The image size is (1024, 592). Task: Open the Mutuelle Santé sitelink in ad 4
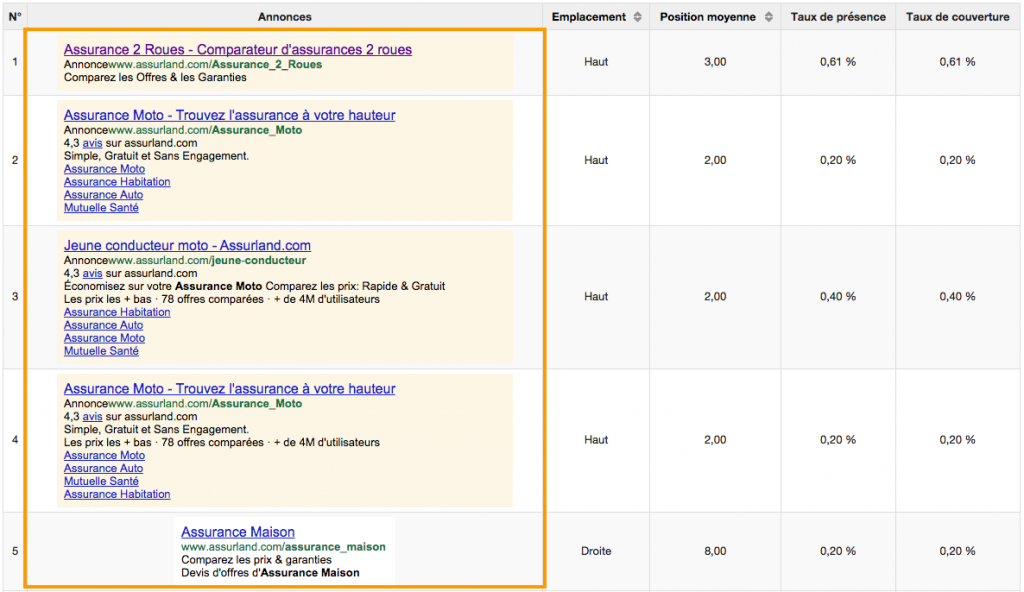(x=101, y=482)
